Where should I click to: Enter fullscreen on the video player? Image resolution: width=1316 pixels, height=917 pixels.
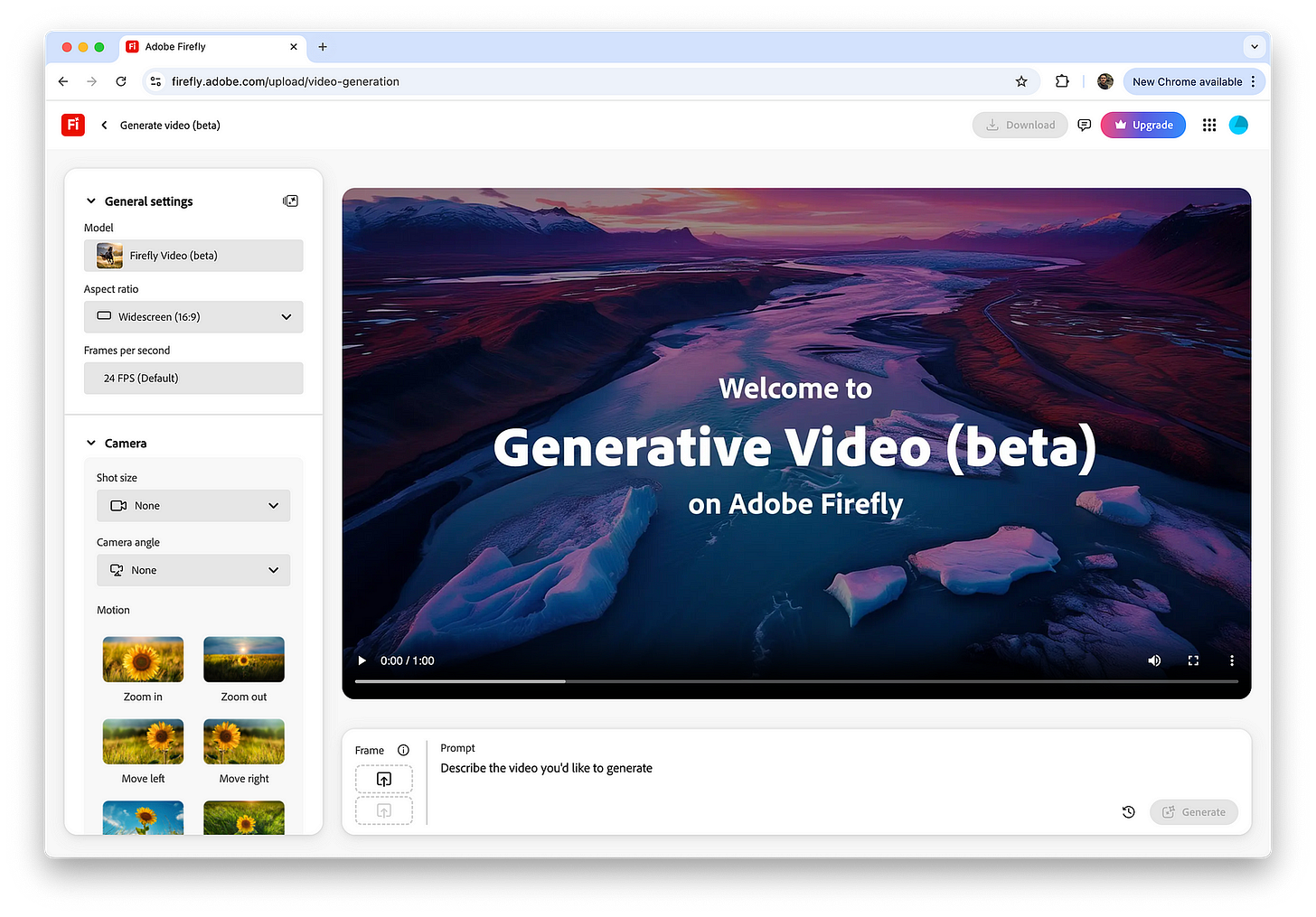(x=1193, y=660)
